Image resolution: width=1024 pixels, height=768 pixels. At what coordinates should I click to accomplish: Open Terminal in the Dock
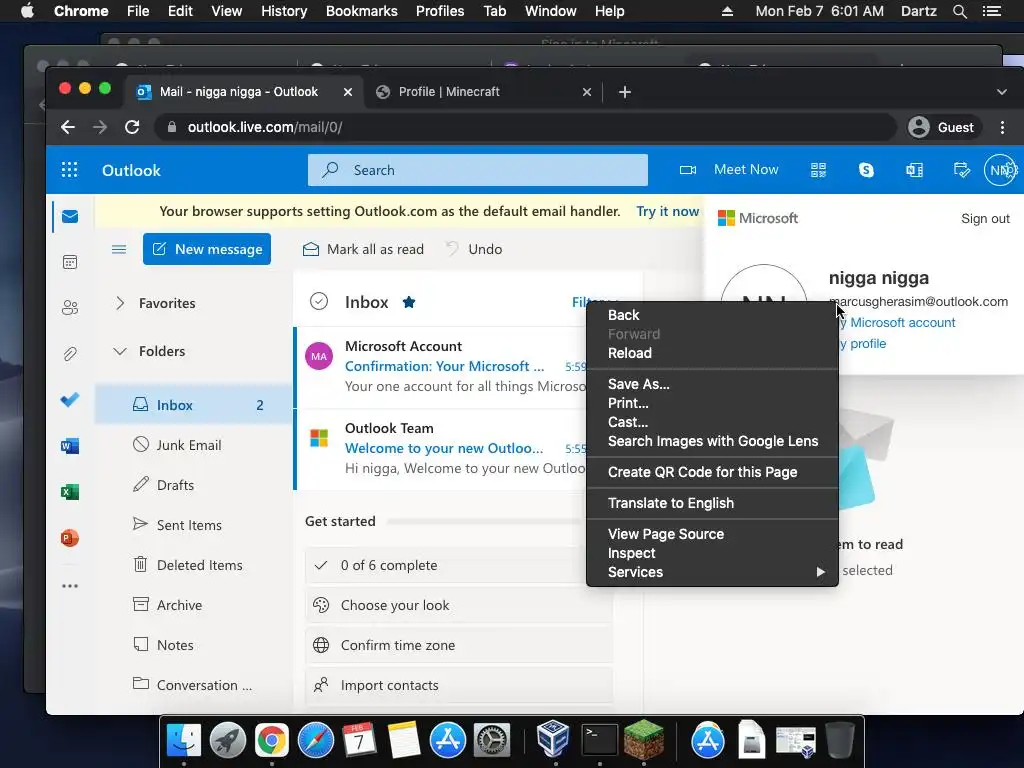600,739
